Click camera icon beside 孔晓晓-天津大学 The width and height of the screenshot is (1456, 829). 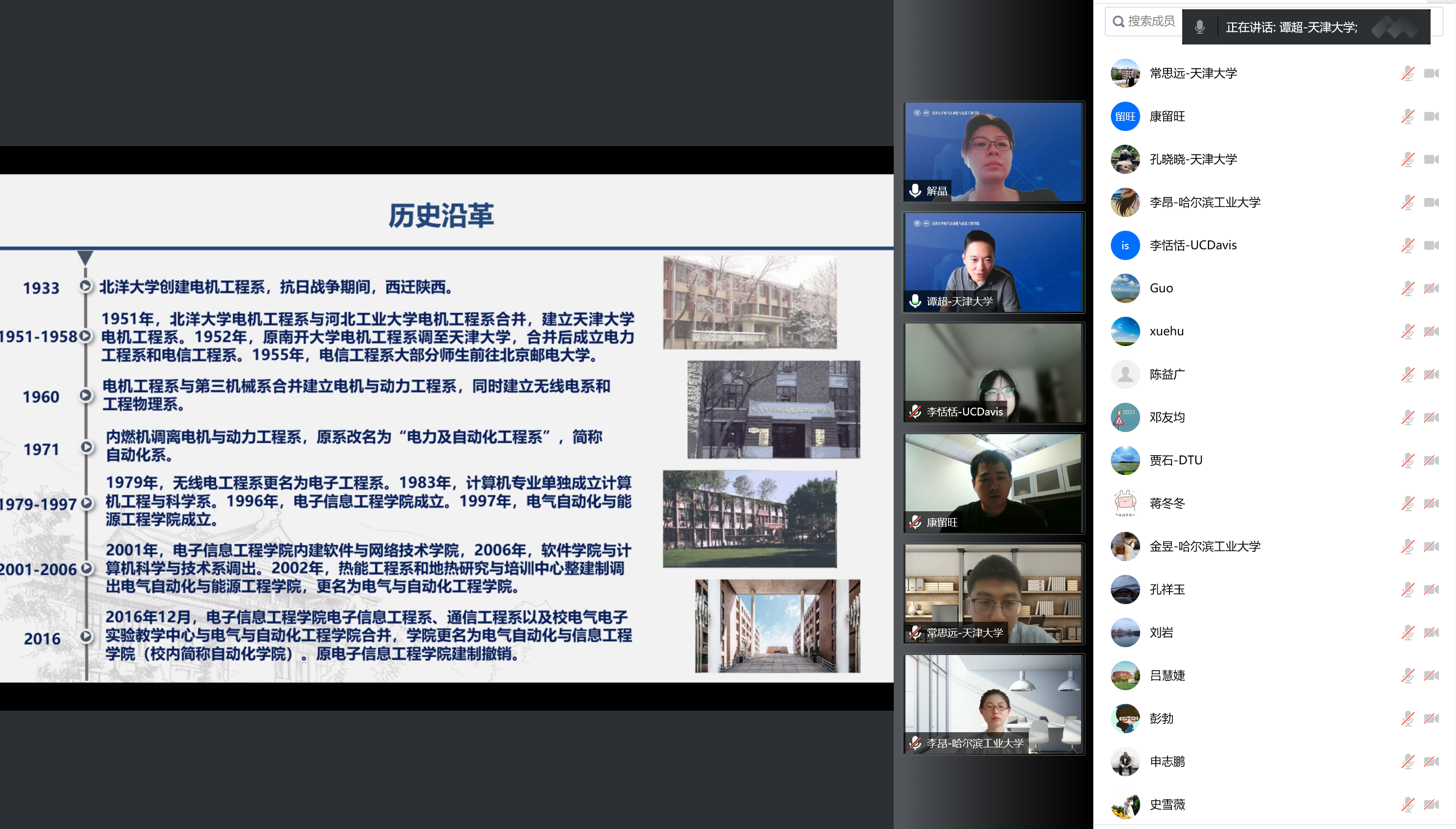(1431, 159)
